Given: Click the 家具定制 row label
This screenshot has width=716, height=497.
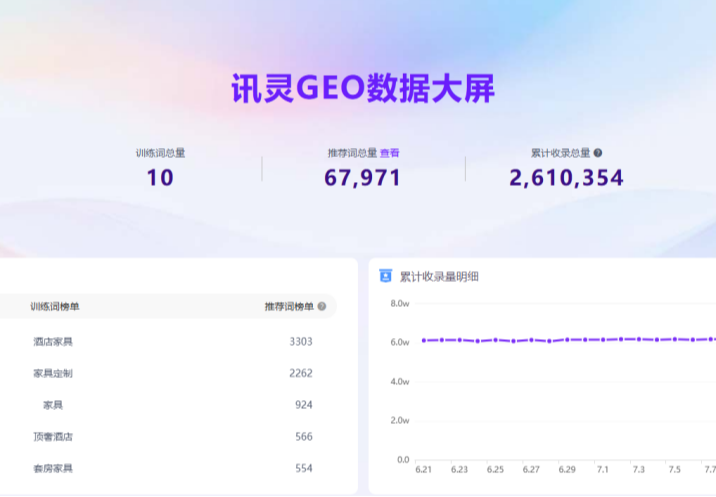Looking at the screenshot, I should click(53, 373).
